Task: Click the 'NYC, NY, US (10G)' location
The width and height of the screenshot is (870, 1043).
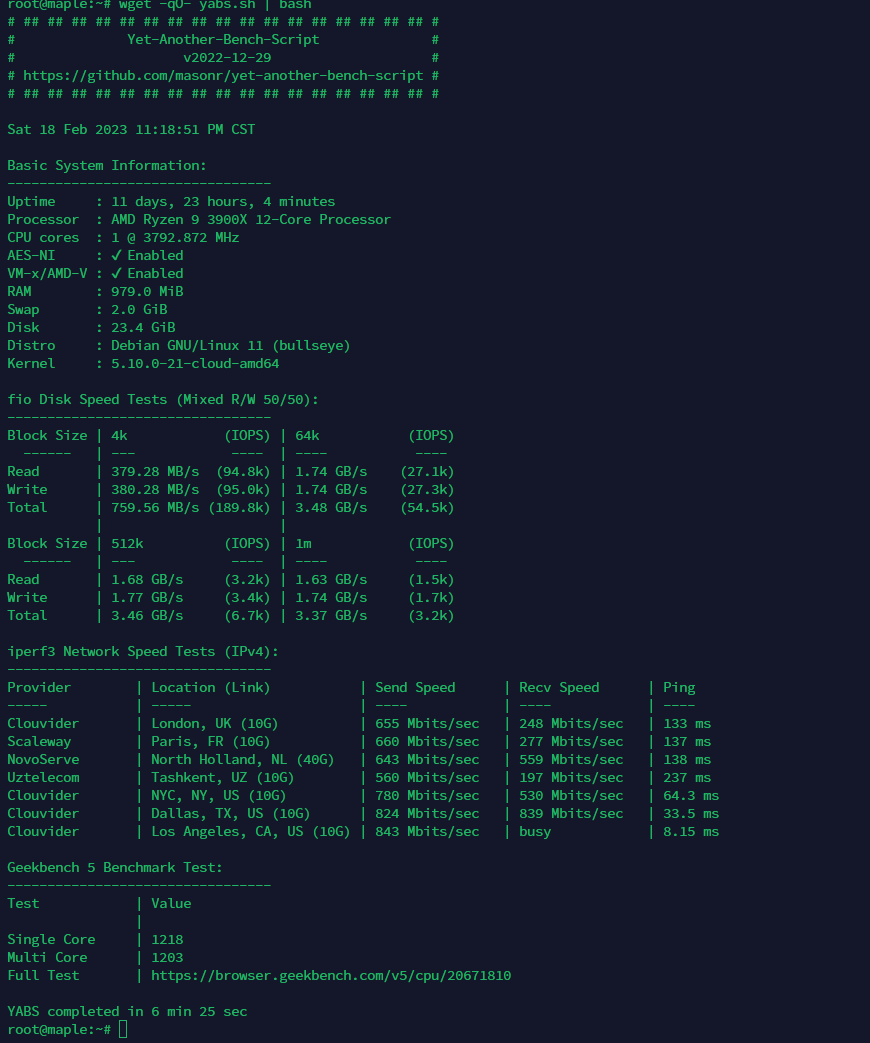Action: pos(219,796)
